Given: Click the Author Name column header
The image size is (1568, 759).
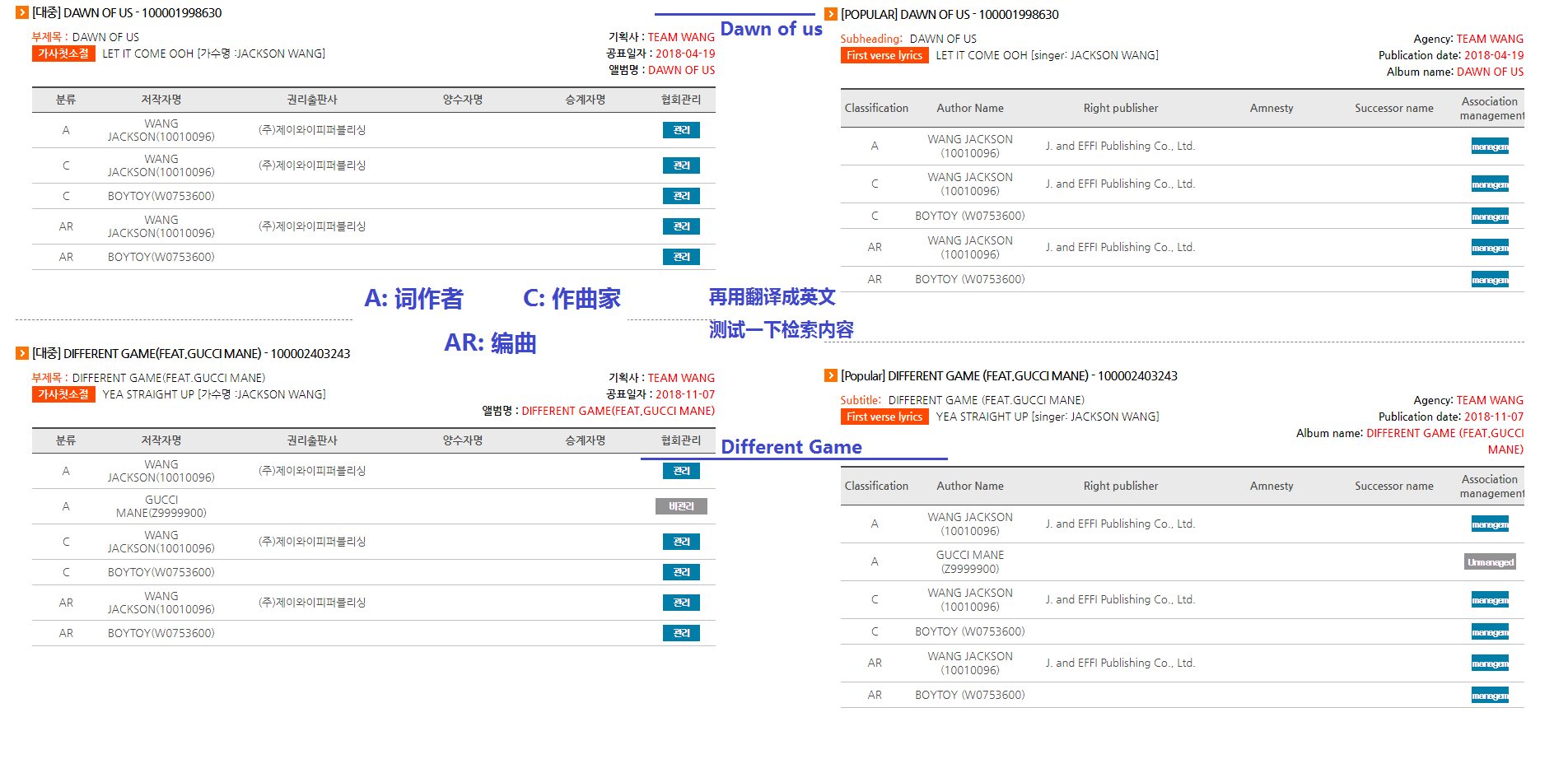Looking at the screenshot, I should [969, 108].
